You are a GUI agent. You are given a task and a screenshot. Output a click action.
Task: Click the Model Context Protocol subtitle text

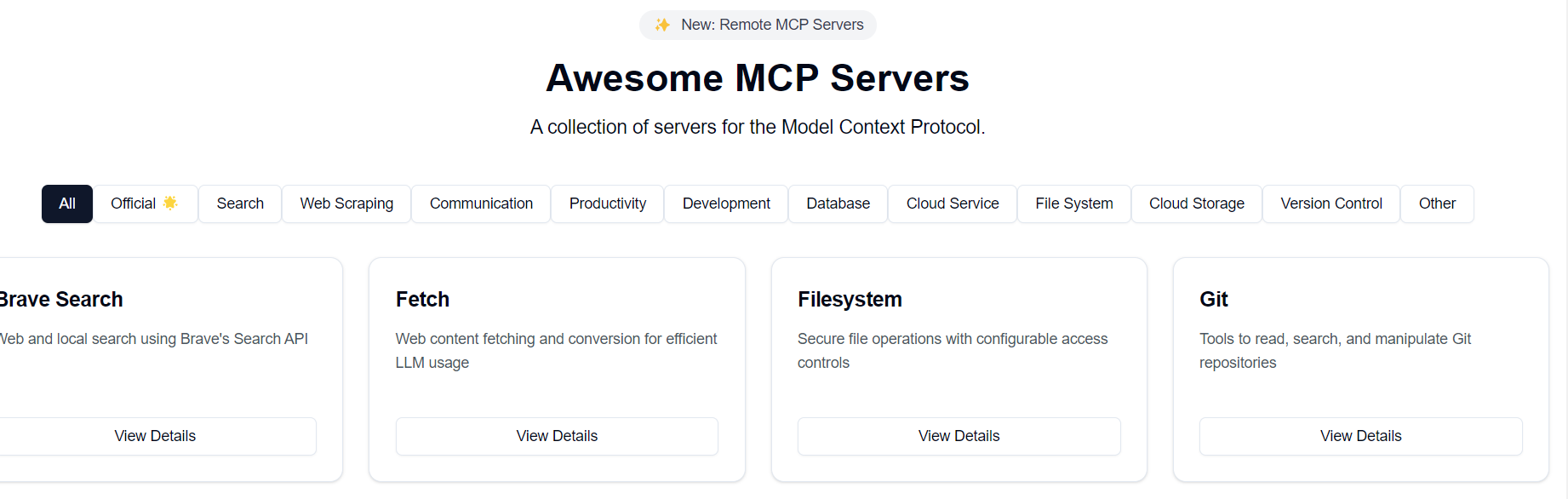coord(758,127)
